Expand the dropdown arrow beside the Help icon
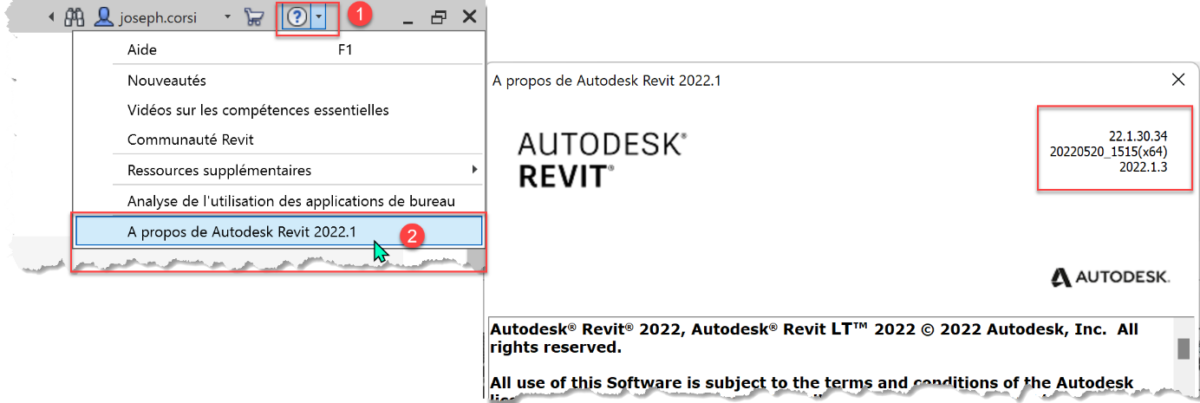 point(318,17)
